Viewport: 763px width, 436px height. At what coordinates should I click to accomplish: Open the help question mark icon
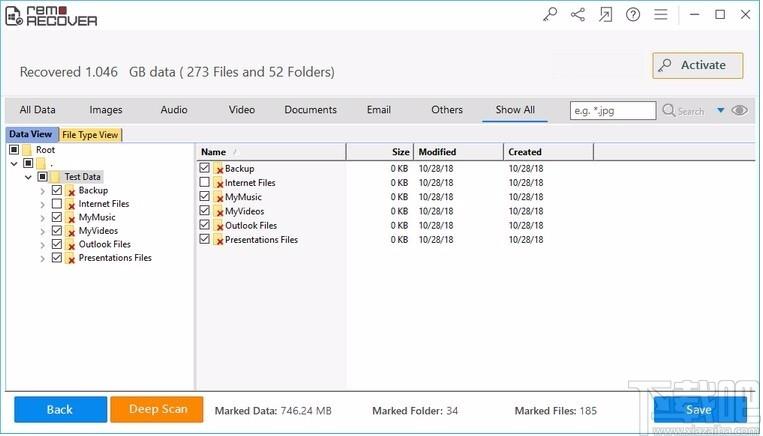(632, 15)
